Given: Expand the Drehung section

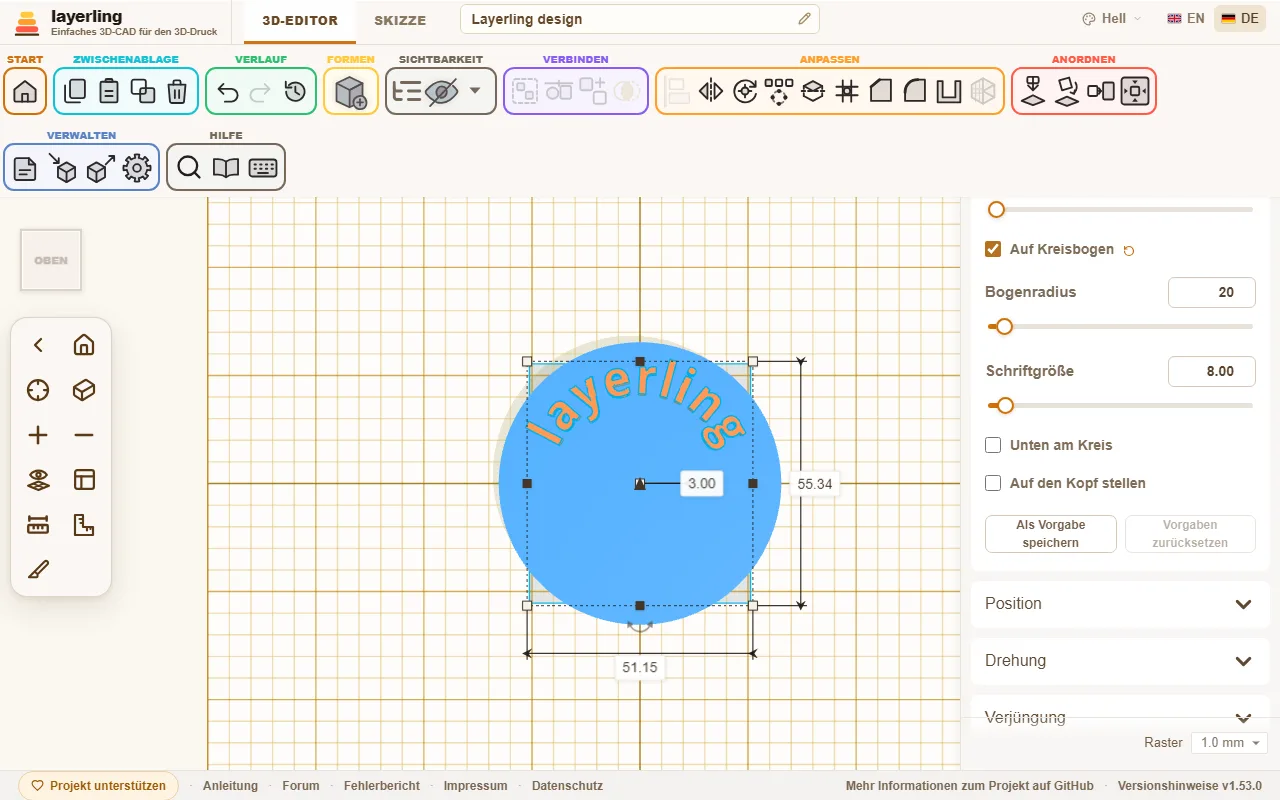Looking at the screenshot, I should [1120, 661].
